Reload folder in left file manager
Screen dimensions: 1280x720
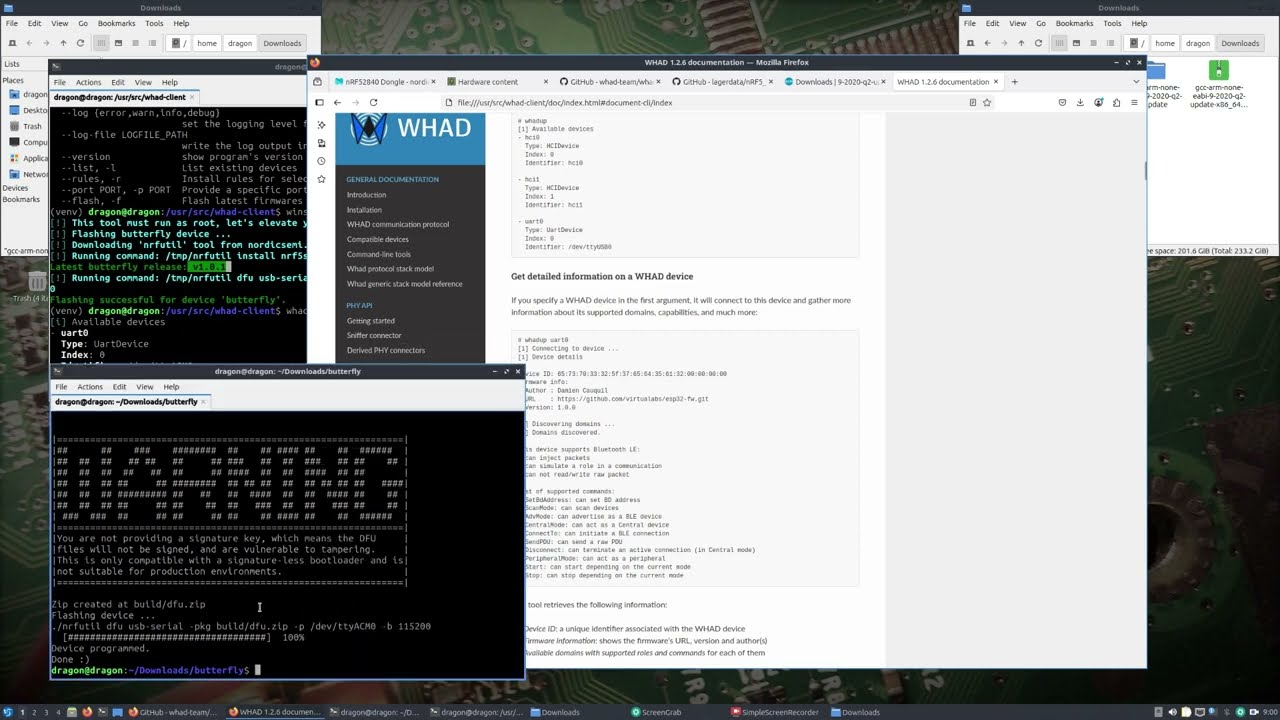point(81,43)
